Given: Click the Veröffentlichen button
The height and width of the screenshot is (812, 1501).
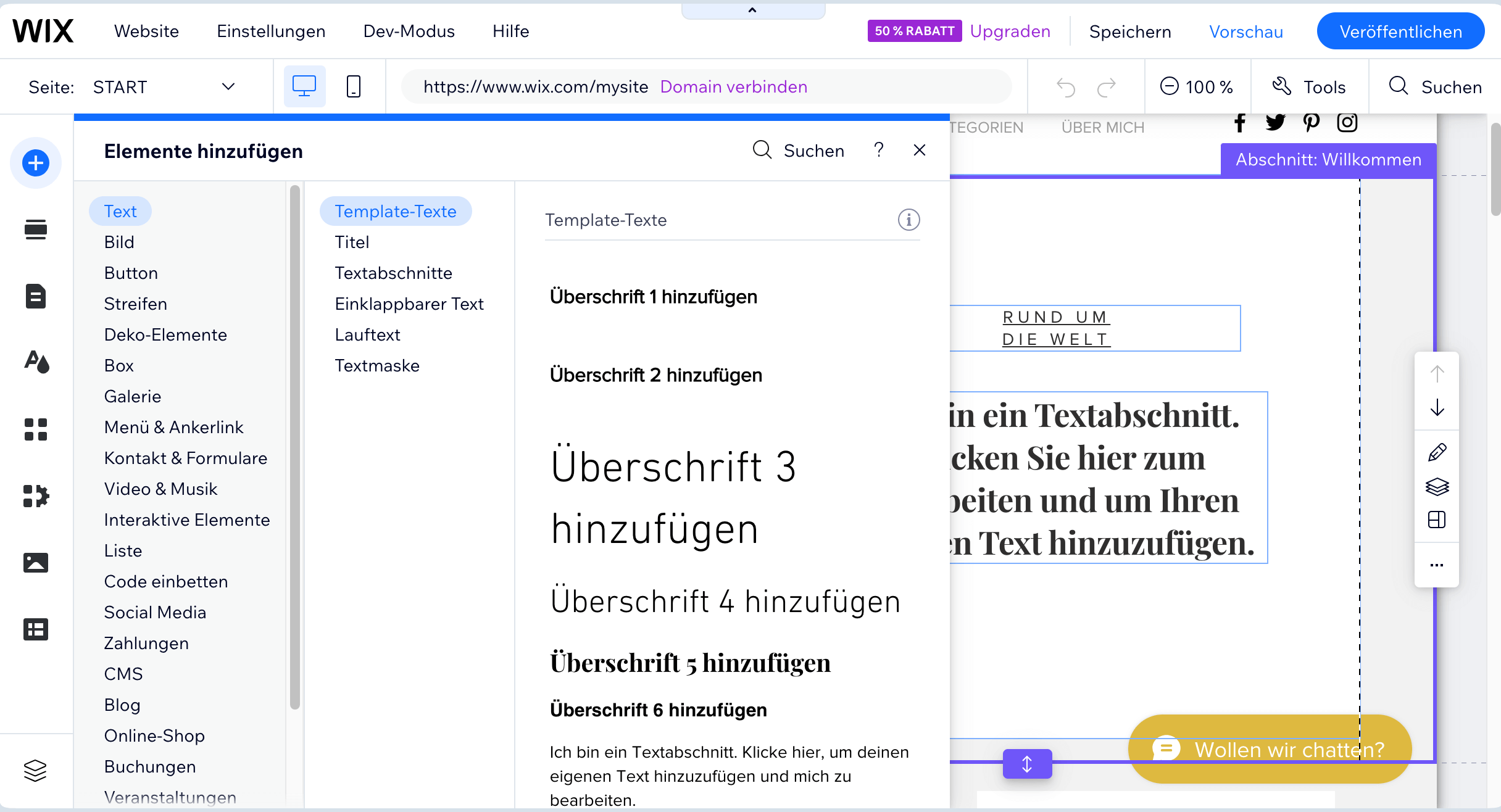Looking at the screenshot, I should tap(1400, 31).
